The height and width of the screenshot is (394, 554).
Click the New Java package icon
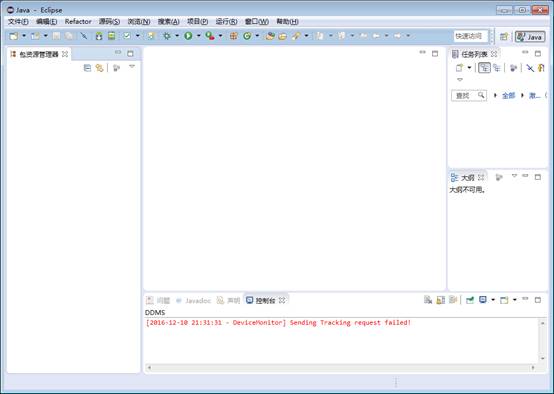[234, 36]
